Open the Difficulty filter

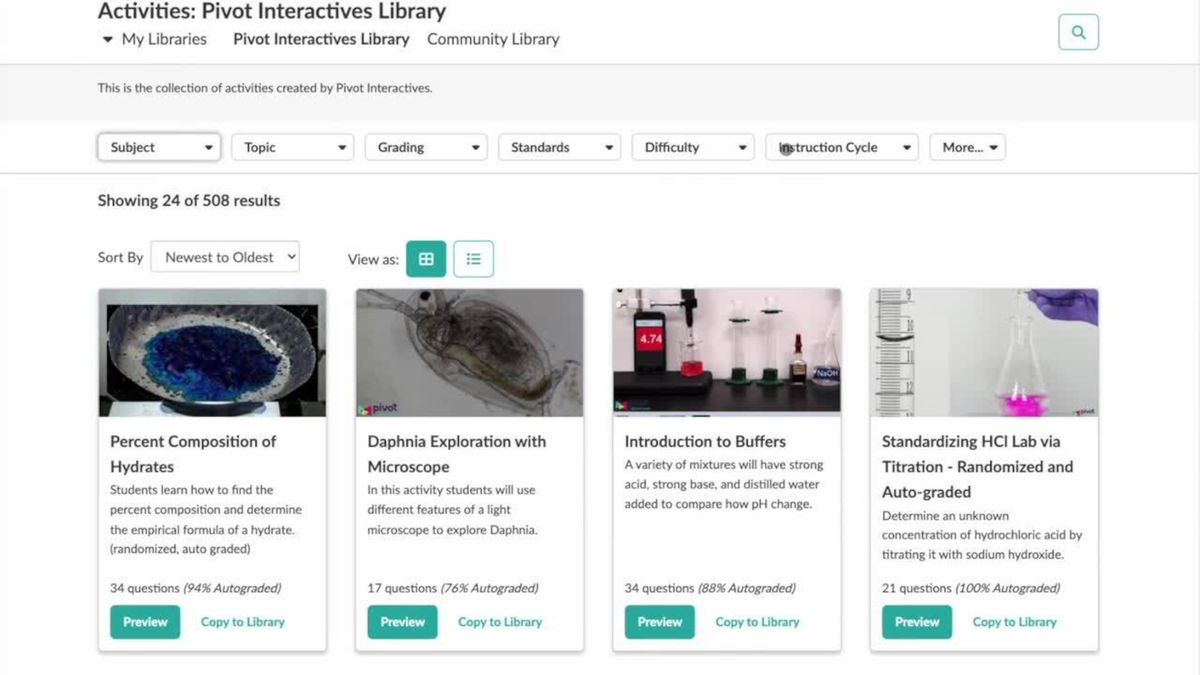692,146
